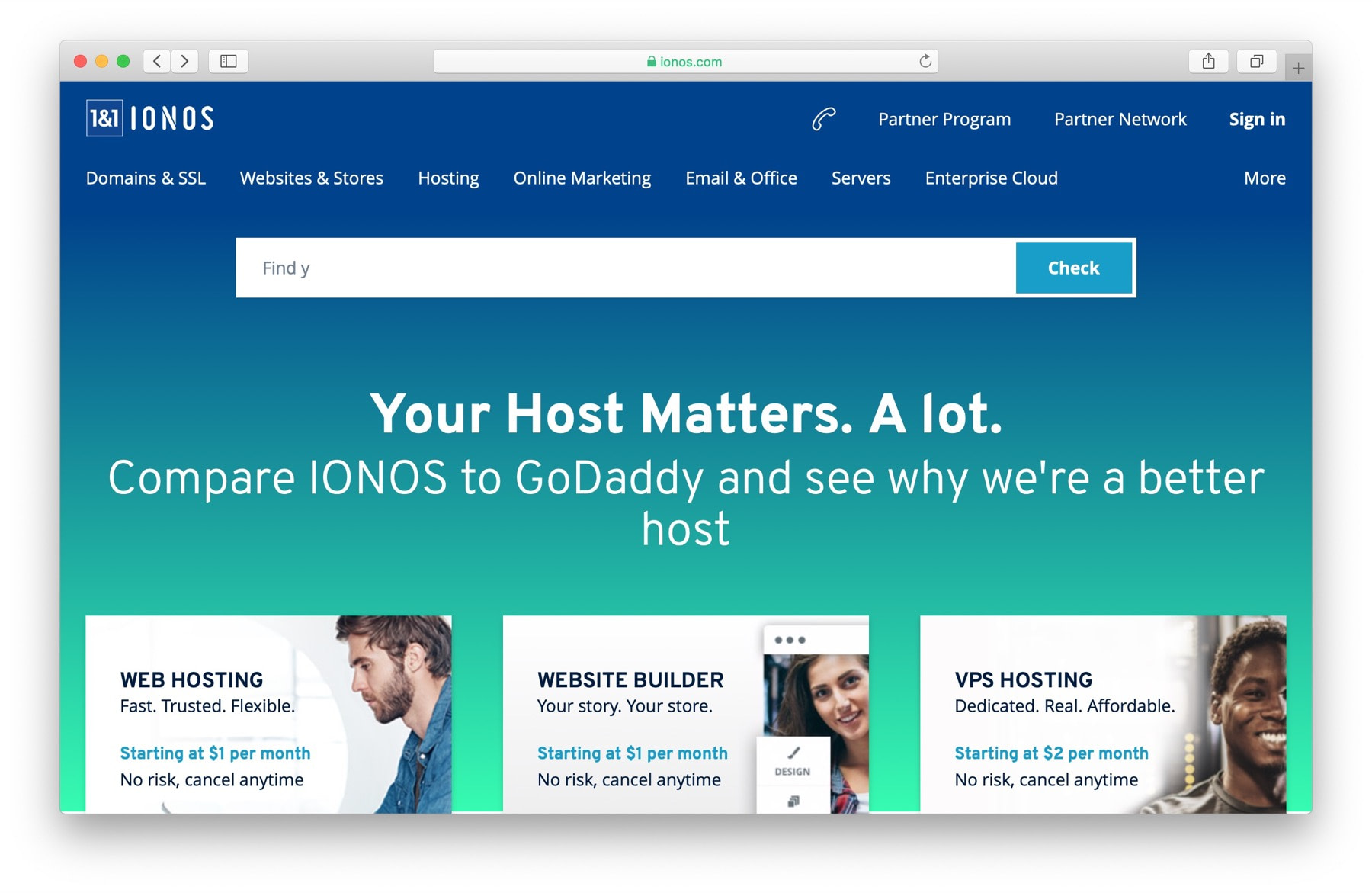The image size is (1372, 893).
Task: Click Sign in
Action: (x=1257, y=119)
